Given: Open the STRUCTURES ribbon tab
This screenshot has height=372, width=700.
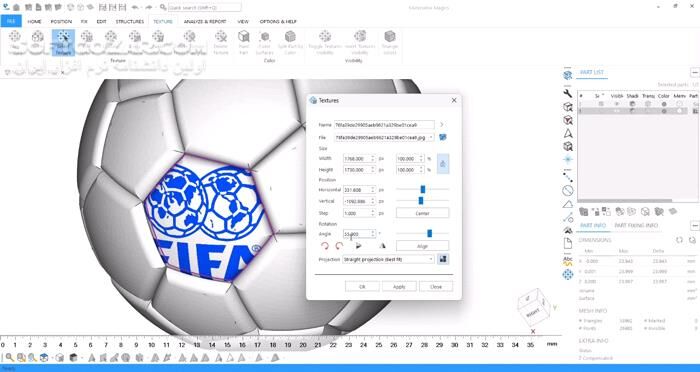Looking at the screenshot, I should pyautogui.click(x=129, y=21).
